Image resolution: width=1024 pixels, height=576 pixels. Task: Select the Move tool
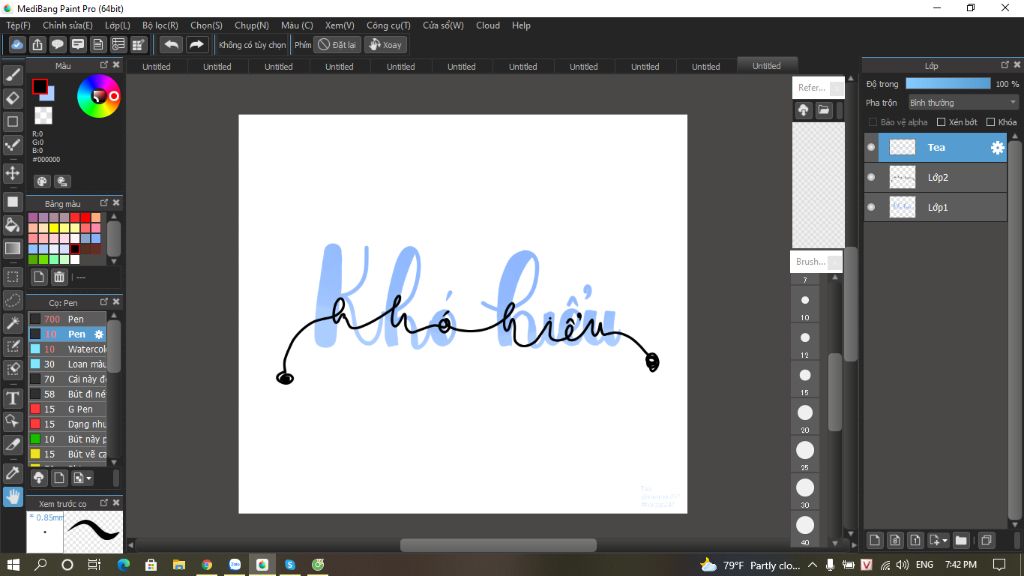click(x=12, y=173)
